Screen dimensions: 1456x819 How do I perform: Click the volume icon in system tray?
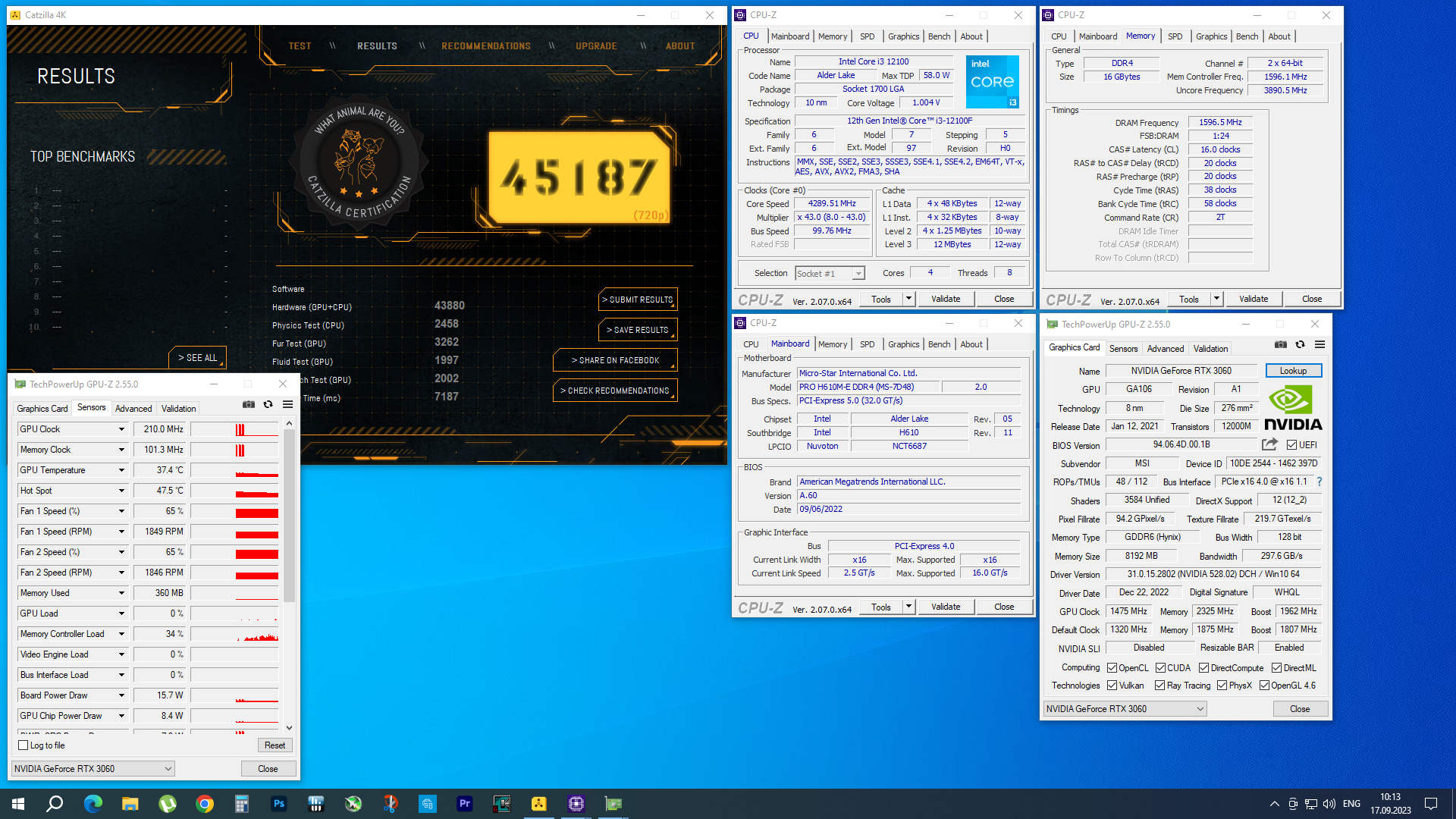[1329, 804]
